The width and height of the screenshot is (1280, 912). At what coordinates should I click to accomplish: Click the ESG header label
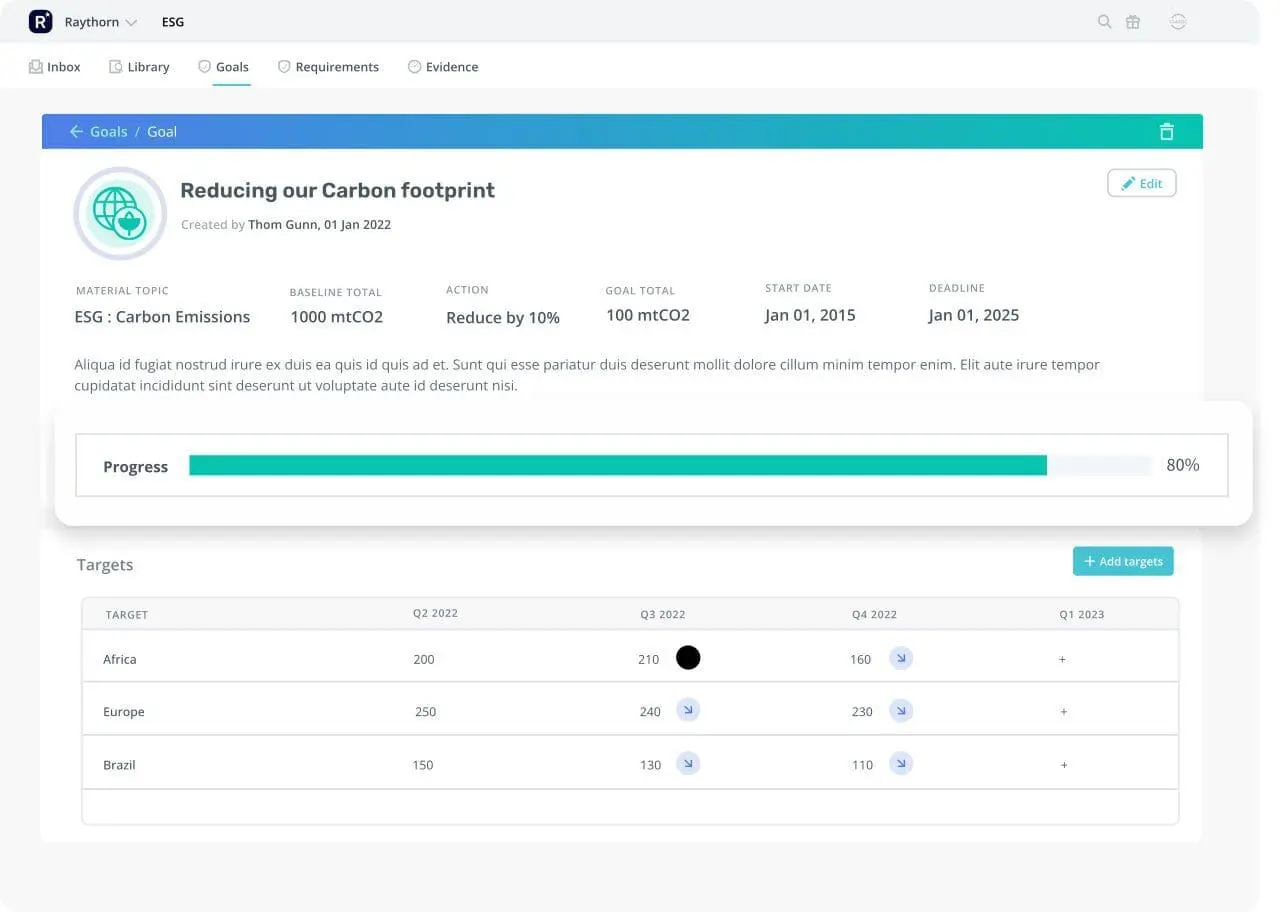pyautogui.click(x=173, y=22)
